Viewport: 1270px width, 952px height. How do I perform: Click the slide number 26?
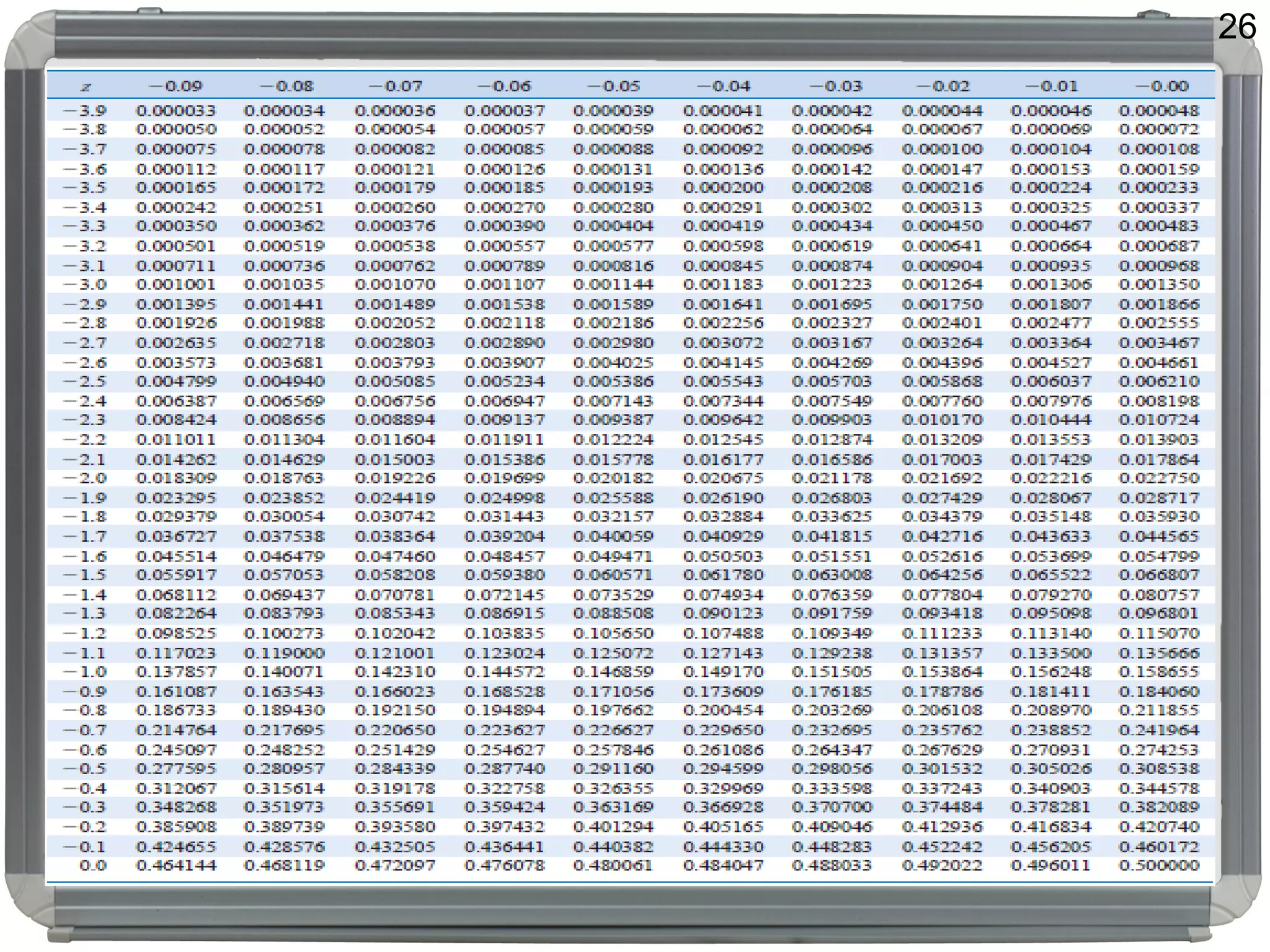[1237, 27]
